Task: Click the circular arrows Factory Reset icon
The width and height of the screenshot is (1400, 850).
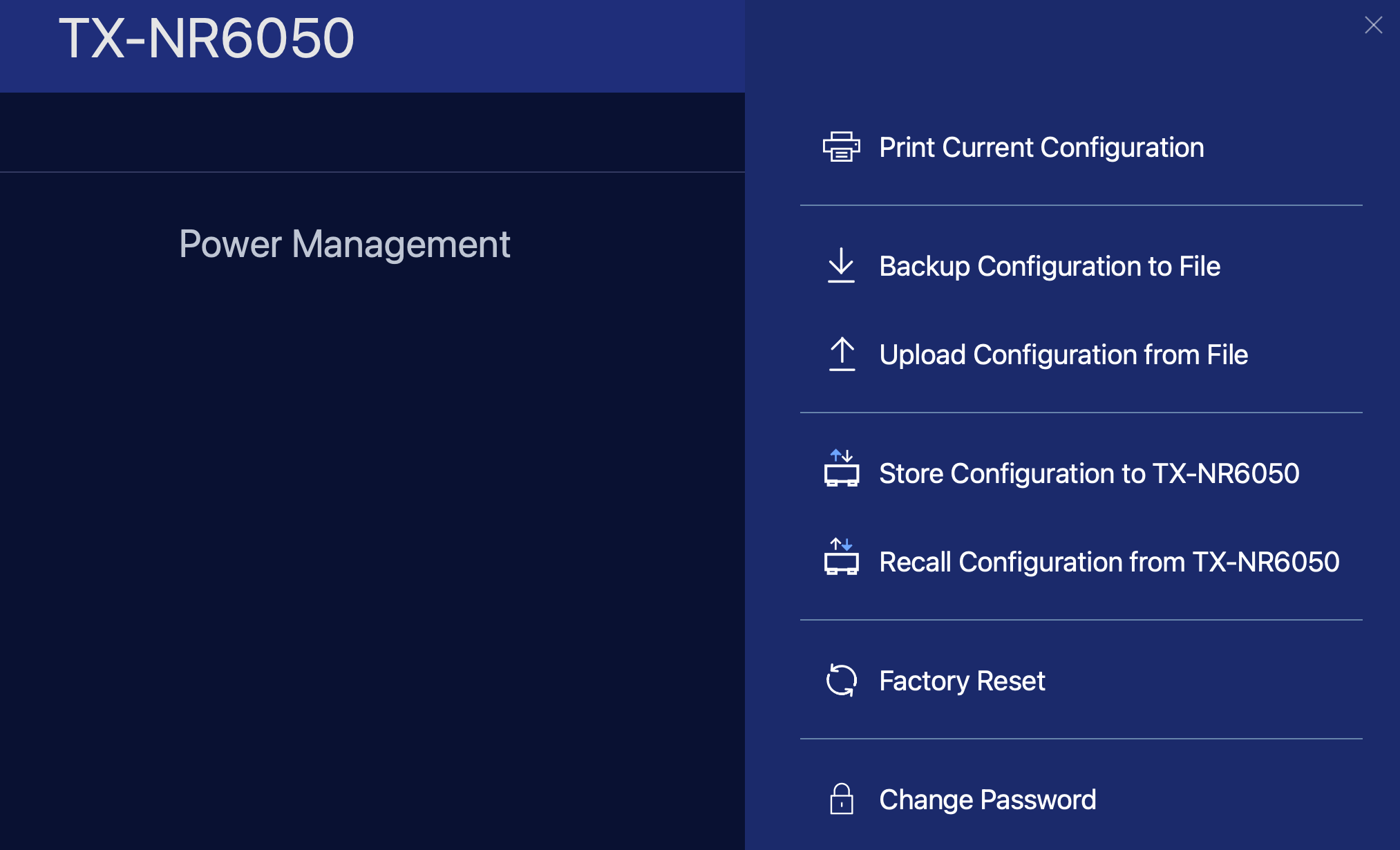Action: pyautogui.click(x=841, y=680)
